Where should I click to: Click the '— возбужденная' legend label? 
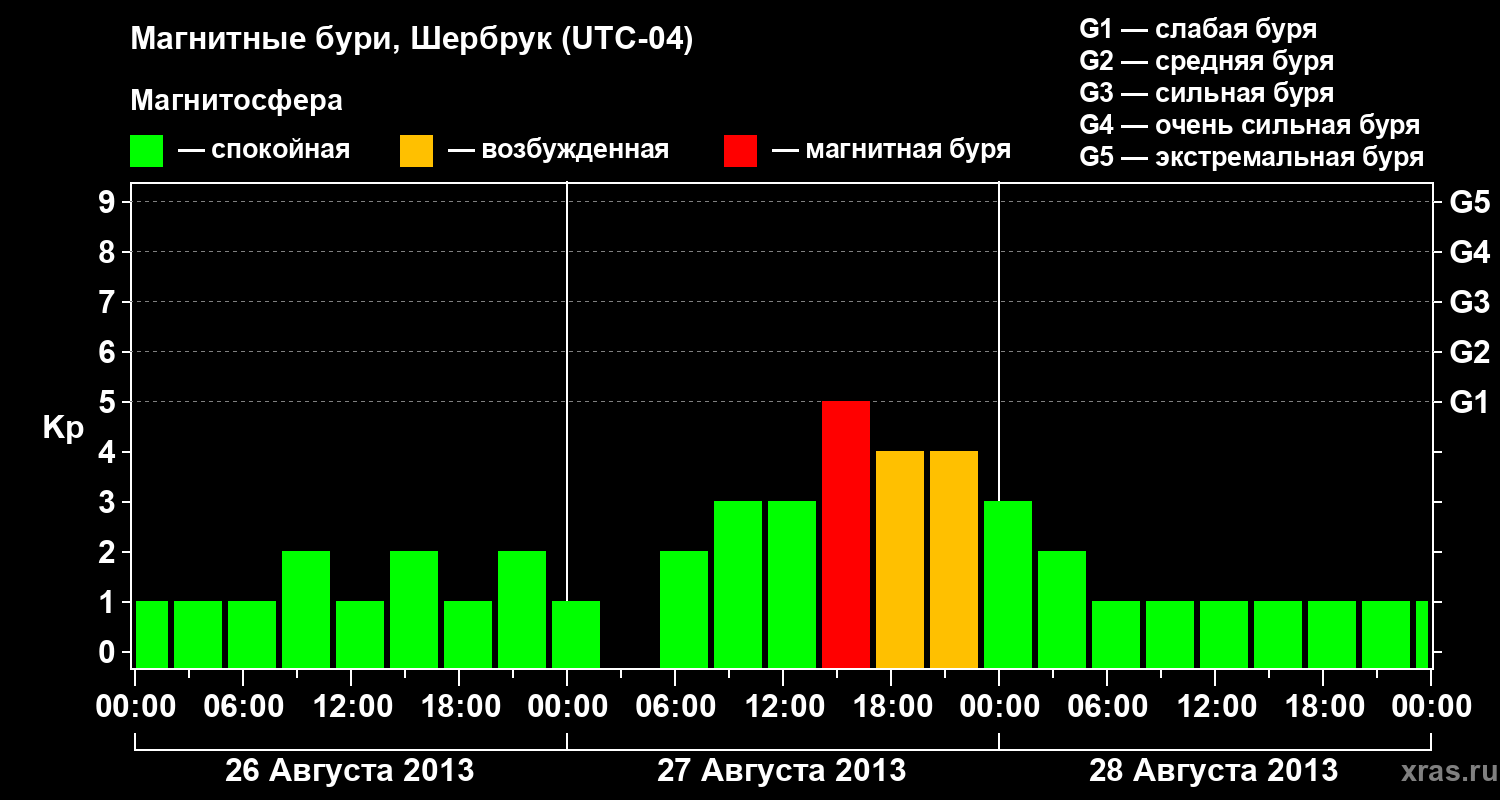[x=558, y=151]
